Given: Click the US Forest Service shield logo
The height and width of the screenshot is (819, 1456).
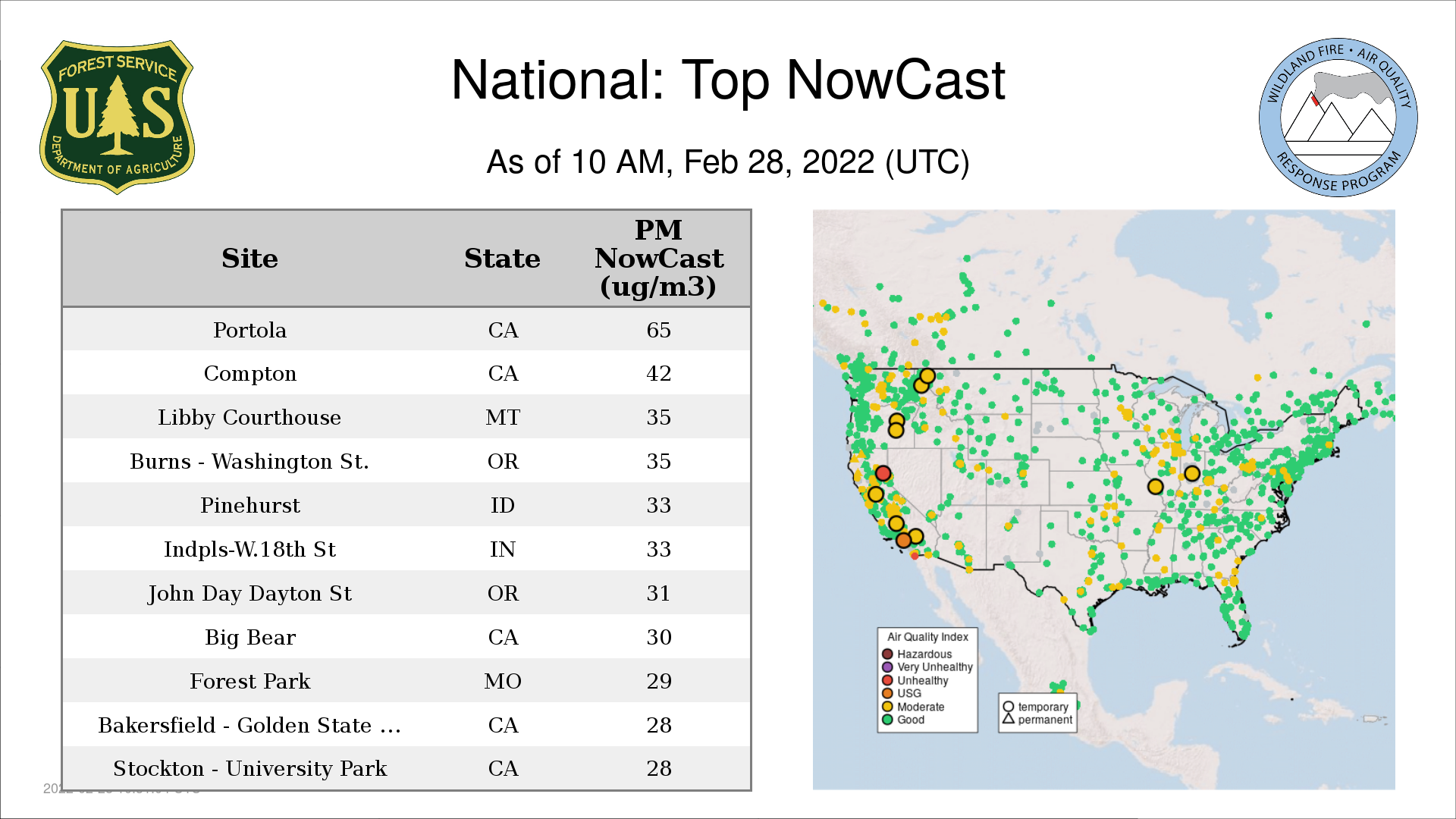Looking at the screenshot, I should point(117,117).
